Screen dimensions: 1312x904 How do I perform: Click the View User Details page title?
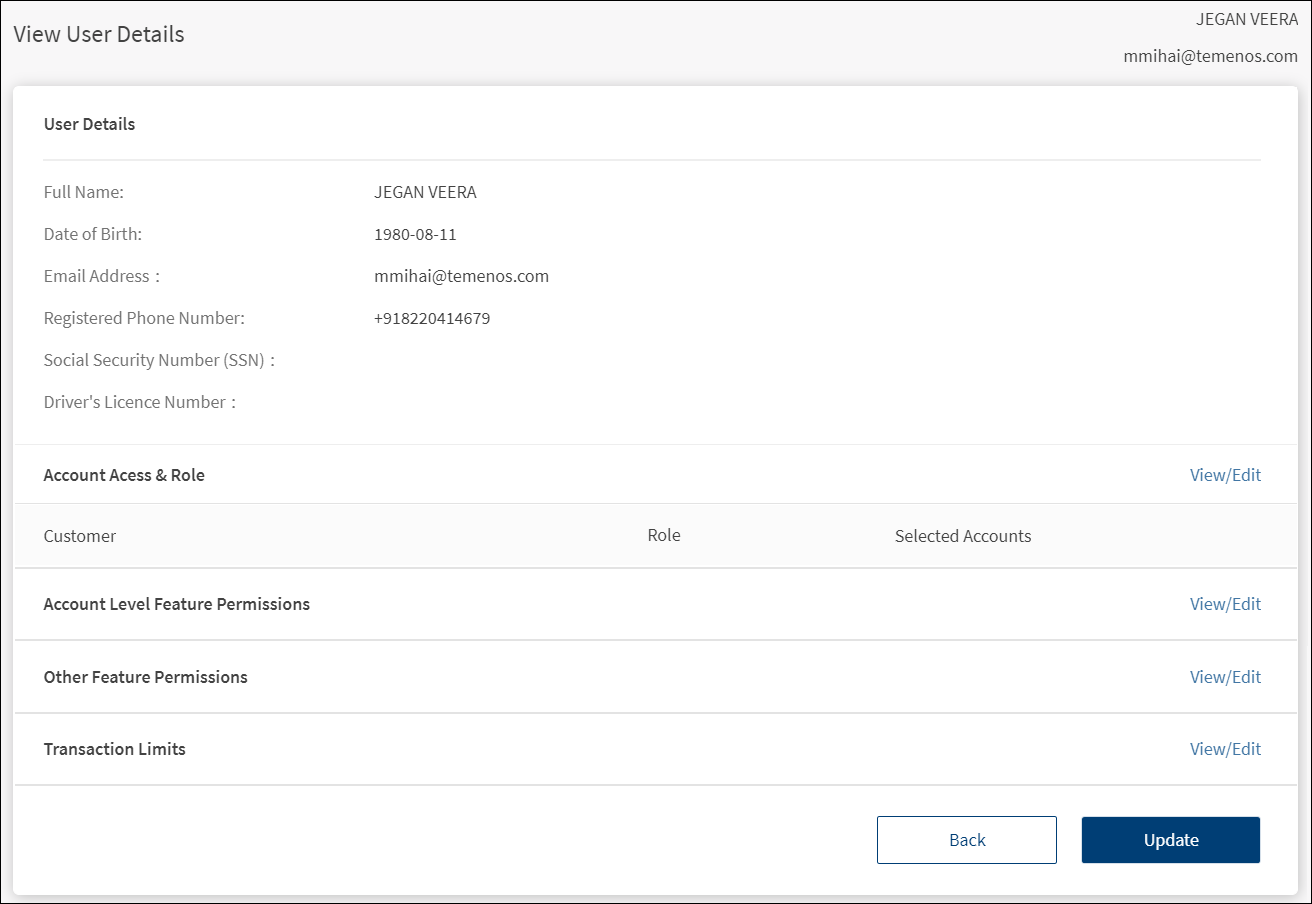tap(98, 34)
